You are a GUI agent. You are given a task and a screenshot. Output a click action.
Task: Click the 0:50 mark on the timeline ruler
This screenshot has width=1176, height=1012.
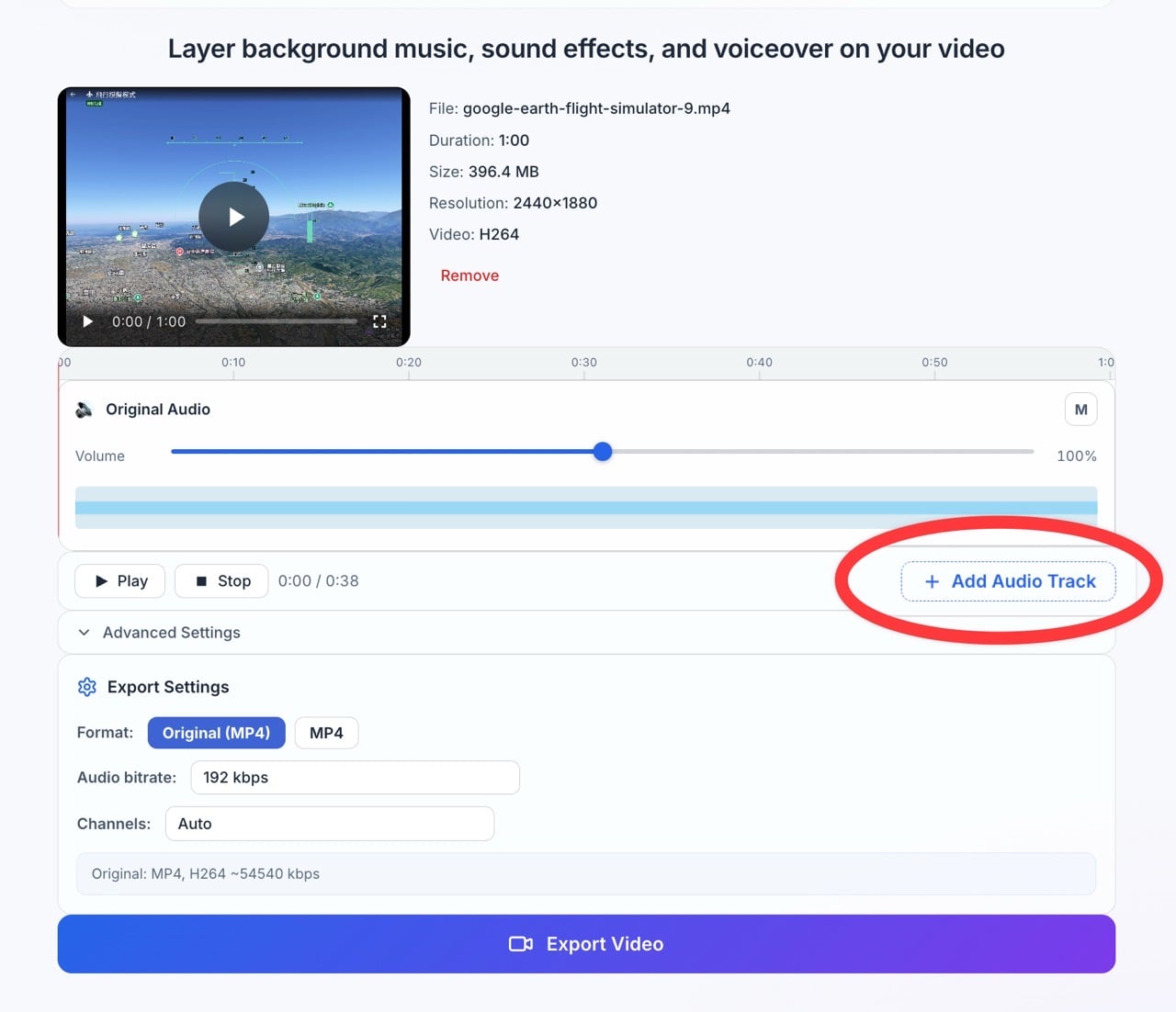(x=934, y=363)
